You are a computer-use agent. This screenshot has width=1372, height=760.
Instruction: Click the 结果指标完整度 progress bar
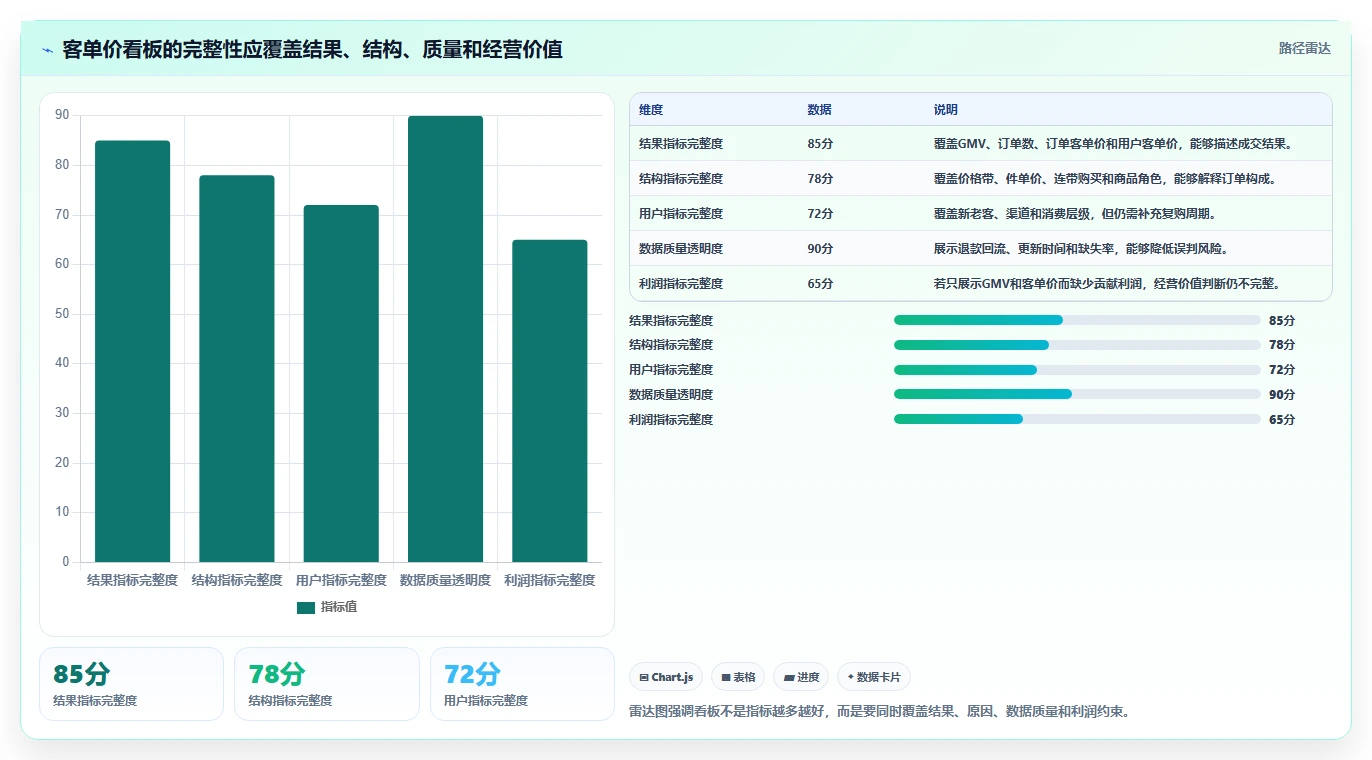[1077, 320]
